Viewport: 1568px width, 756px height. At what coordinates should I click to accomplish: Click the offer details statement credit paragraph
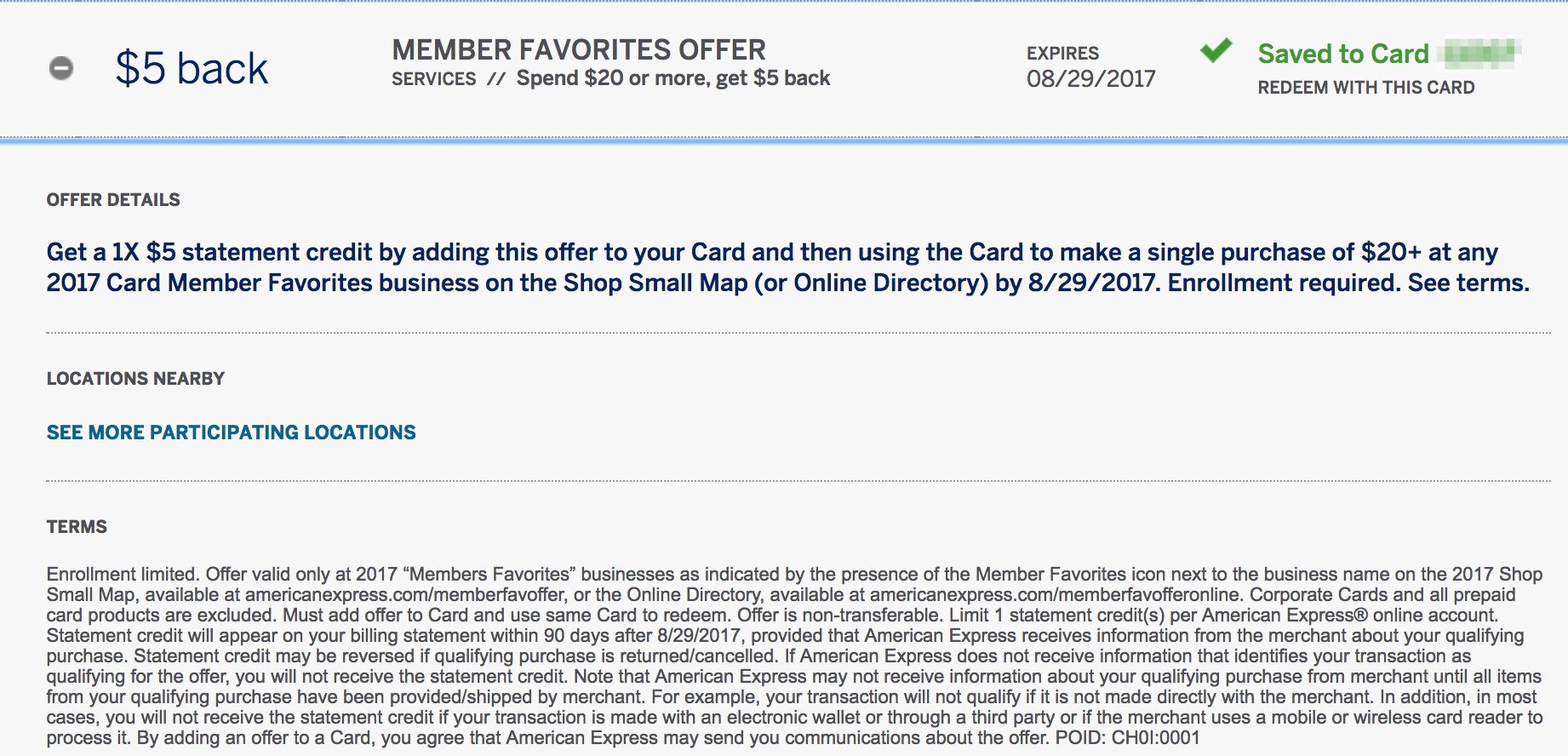[x=787, y=267]
